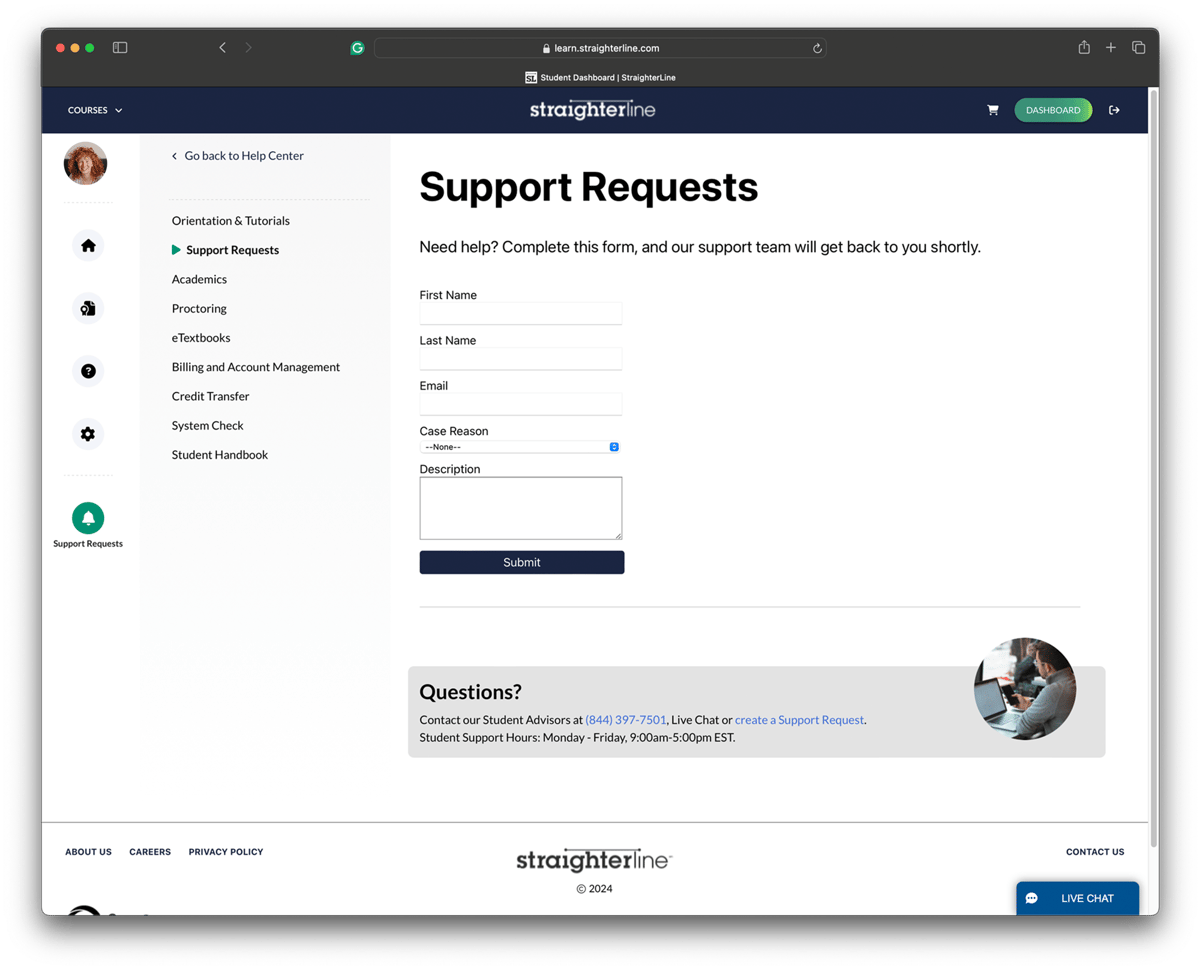This screenshot has height=969, width=1200.
Task: Click the Grammarly icon in address bar
Action: (x=357, y=47)
